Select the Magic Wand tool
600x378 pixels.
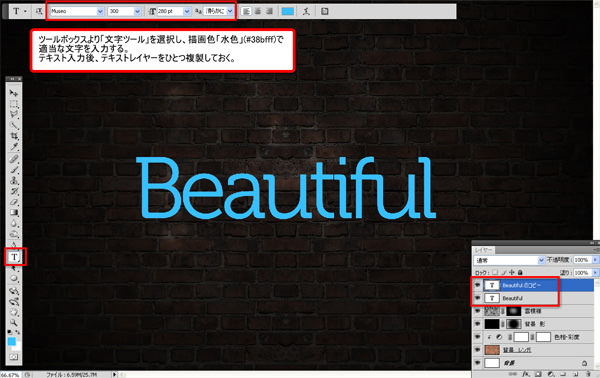click(x=14, y=125)
